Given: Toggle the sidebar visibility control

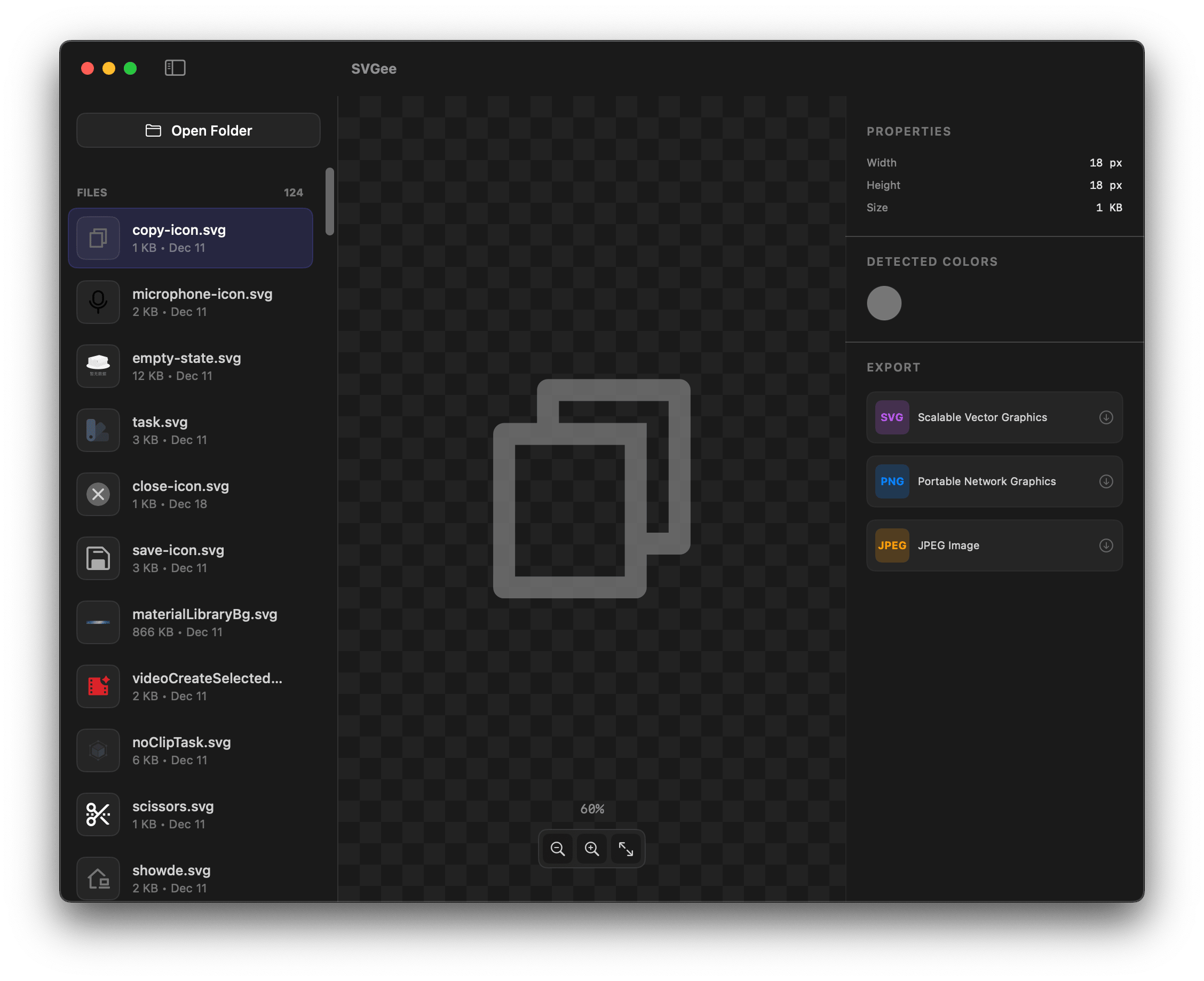Looking at the screenshot, I should pos(175,68).
